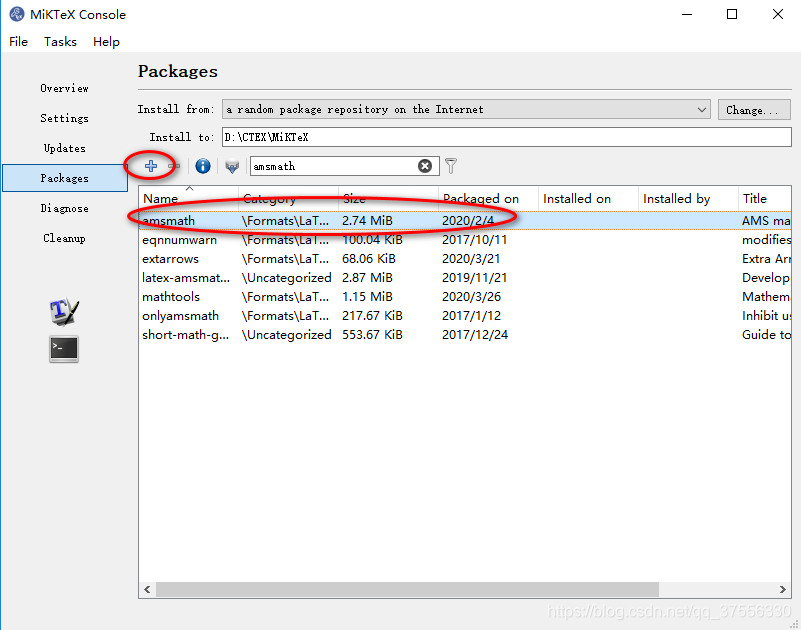This screenshot has height=630, width=801.
Task: Select the mathtools package row
Action: (465, 296)
